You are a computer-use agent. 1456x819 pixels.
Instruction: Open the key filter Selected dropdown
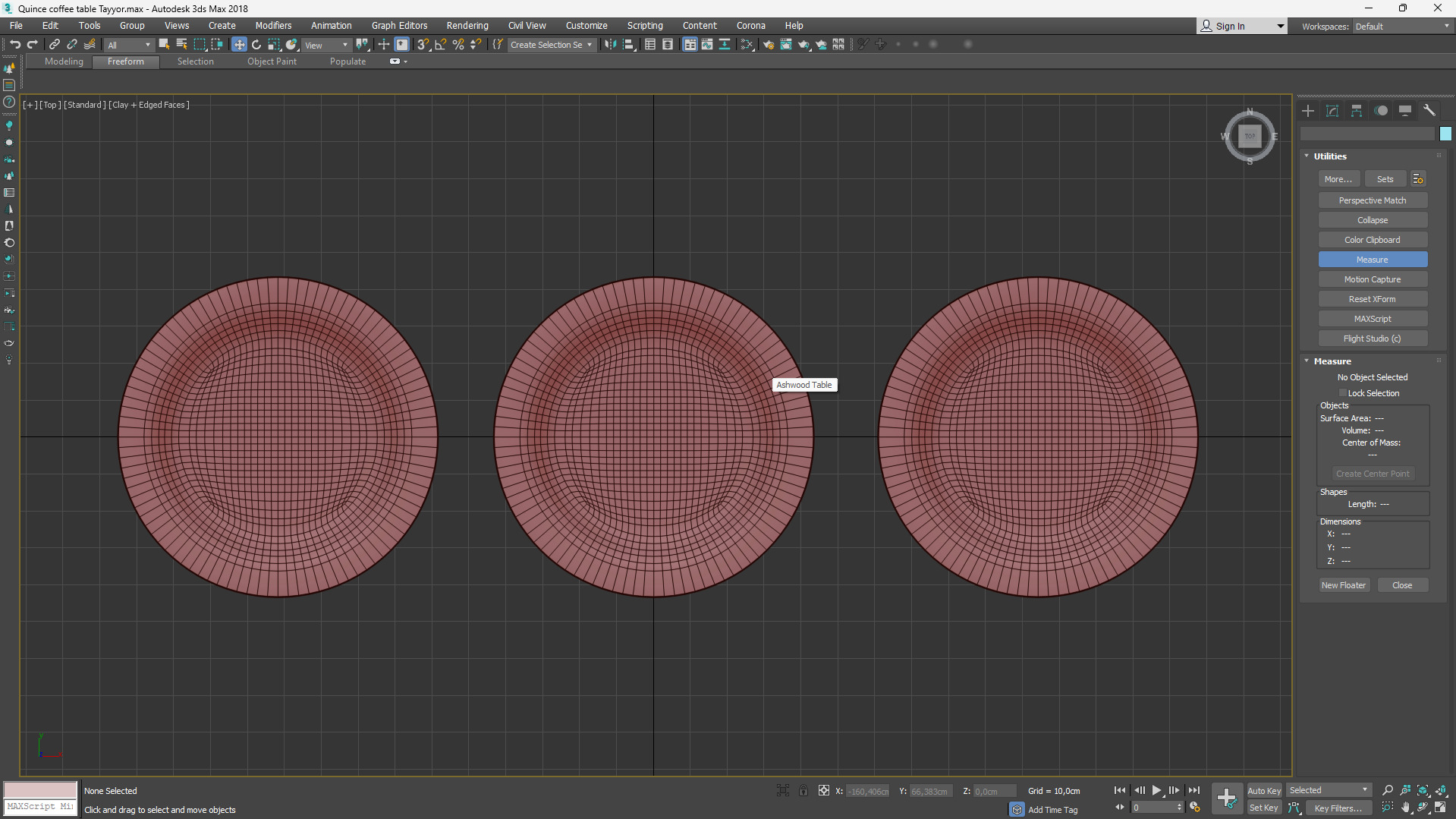coord(1329,791)
